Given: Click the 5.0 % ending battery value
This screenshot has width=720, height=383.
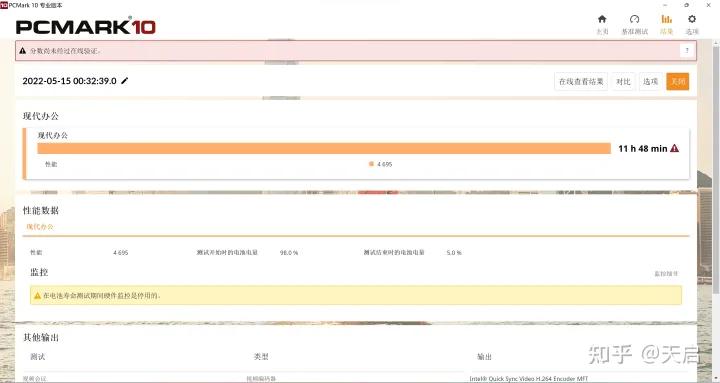Looking at the screenshot, I should pos(454,253).
